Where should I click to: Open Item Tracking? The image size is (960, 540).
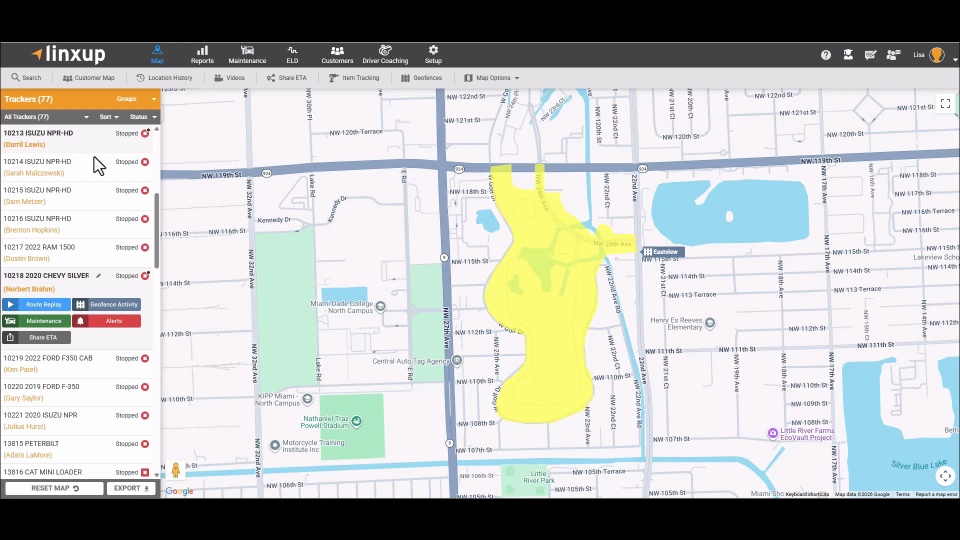pyautogui.click(x=354, y=78)
